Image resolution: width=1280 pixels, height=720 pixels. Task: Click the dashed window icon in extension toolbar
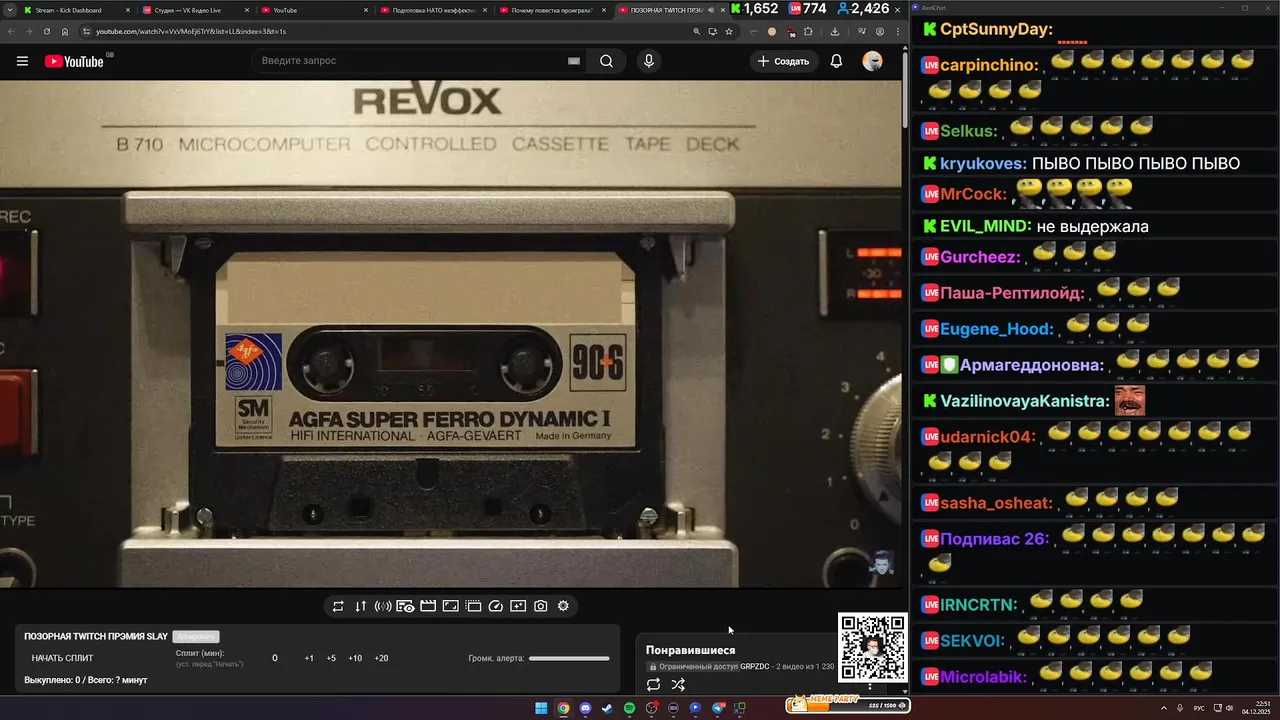[474, 606]
